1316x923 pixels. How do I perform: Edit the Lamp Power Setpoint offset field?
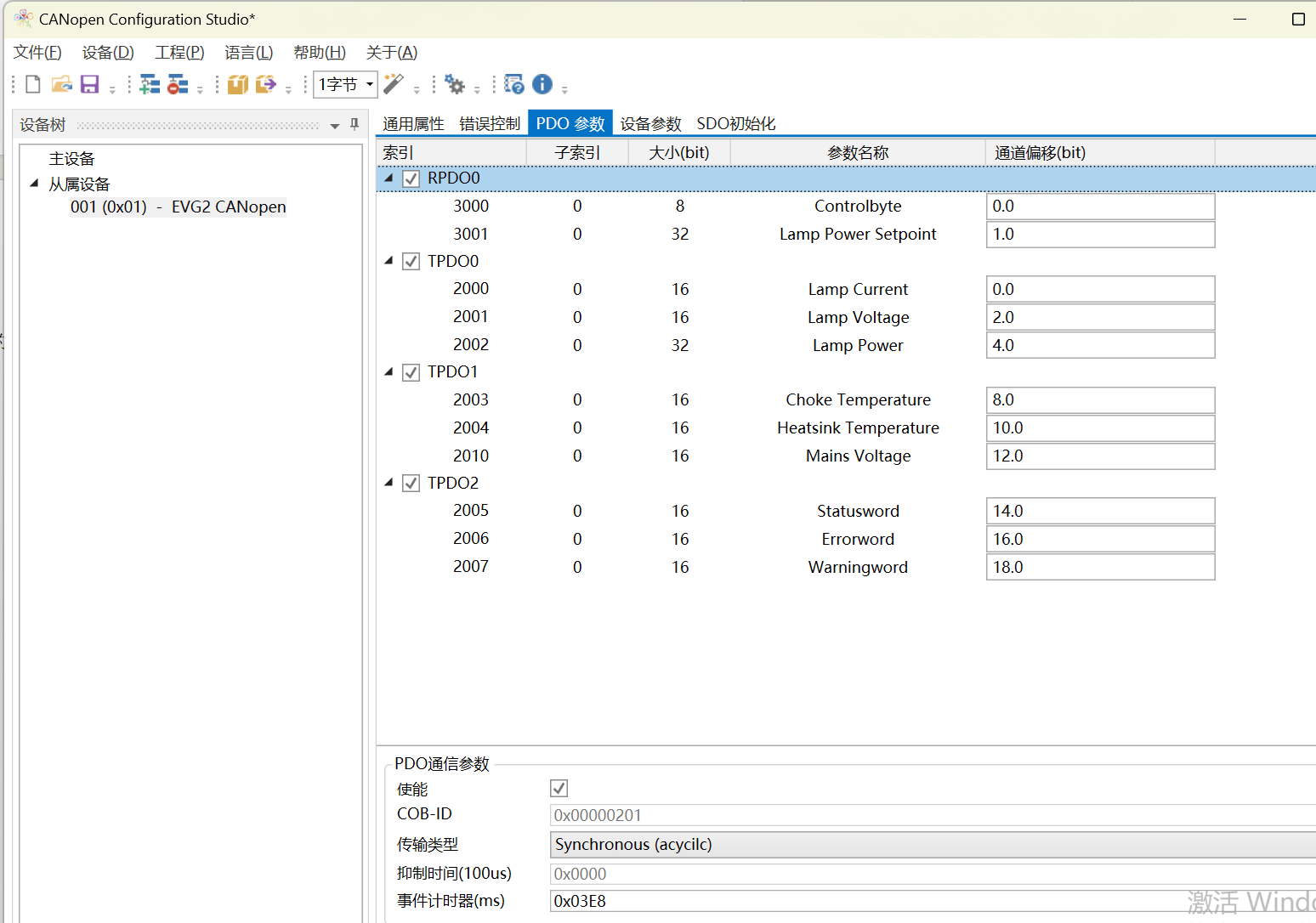tap(1100, 235)
